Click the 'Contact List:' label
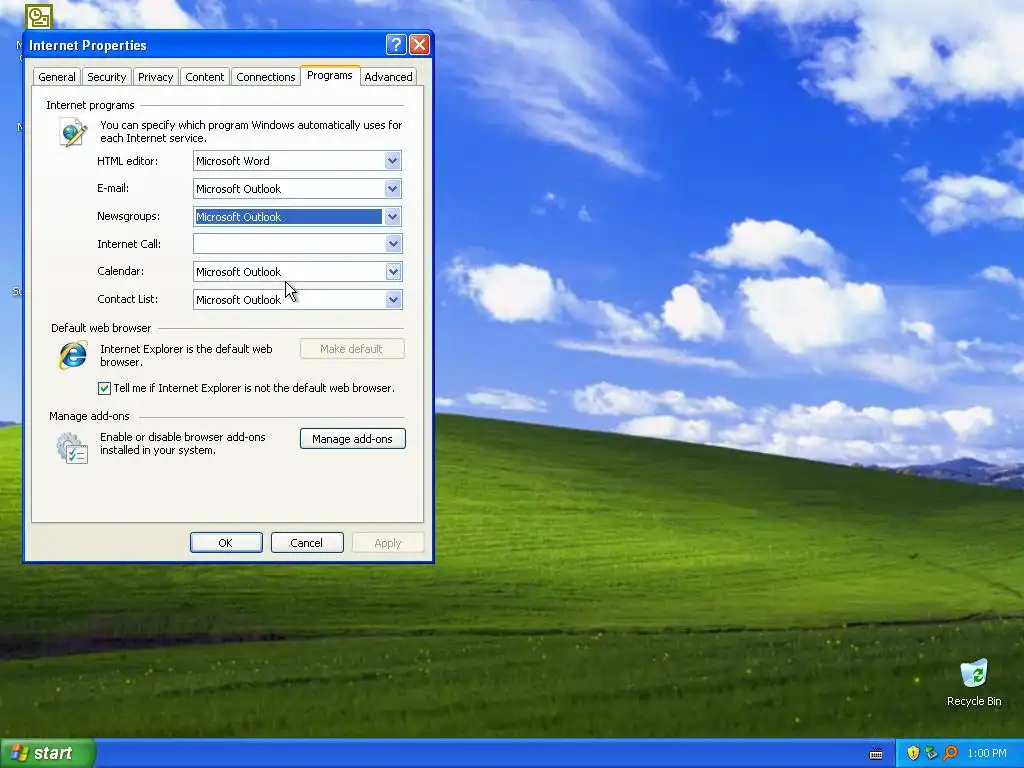The image size is (1024, 768). point(127,299)
